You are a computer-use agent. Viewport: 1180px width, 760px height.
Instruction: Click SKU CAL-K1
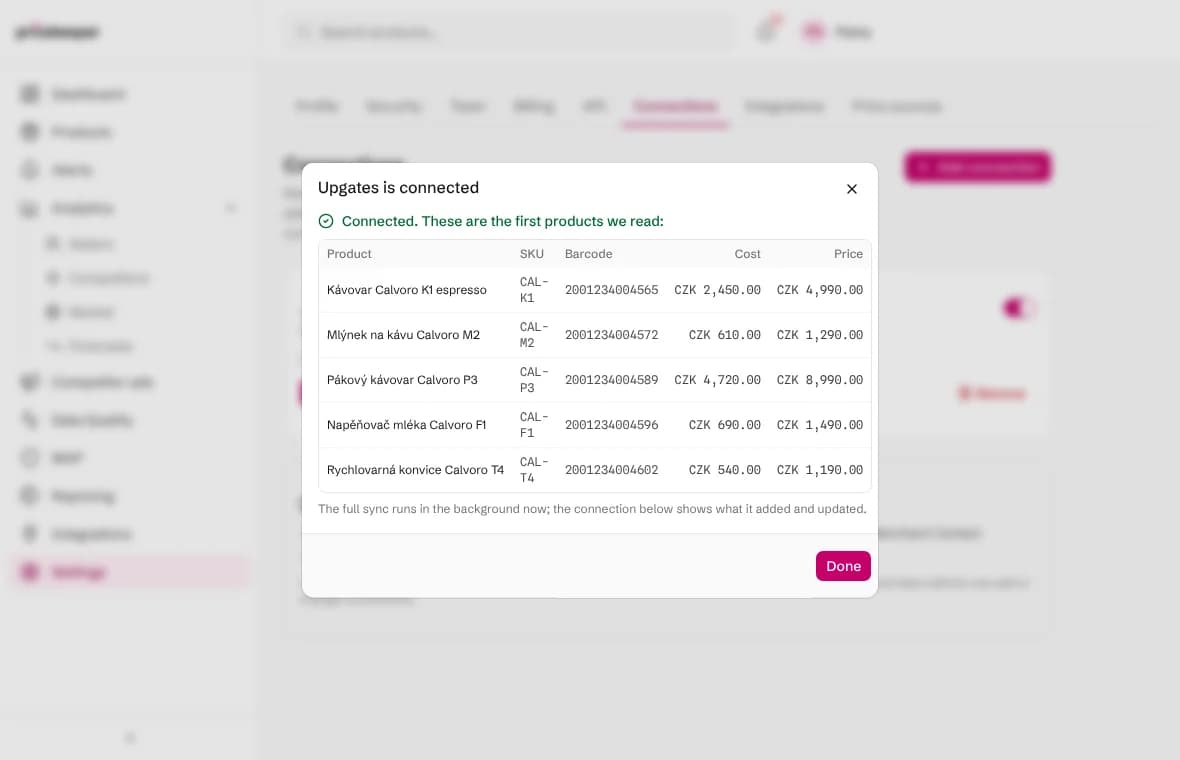pos(534,290)
